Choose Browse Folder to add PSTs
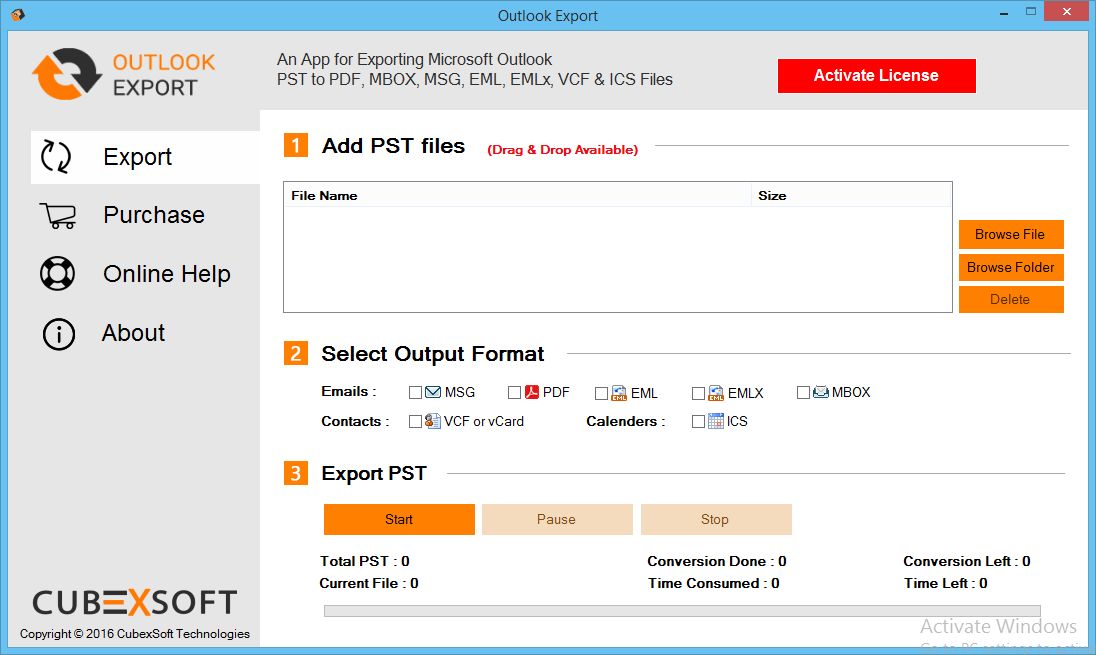The image size is (1096, 655). tap(1010, 267)
